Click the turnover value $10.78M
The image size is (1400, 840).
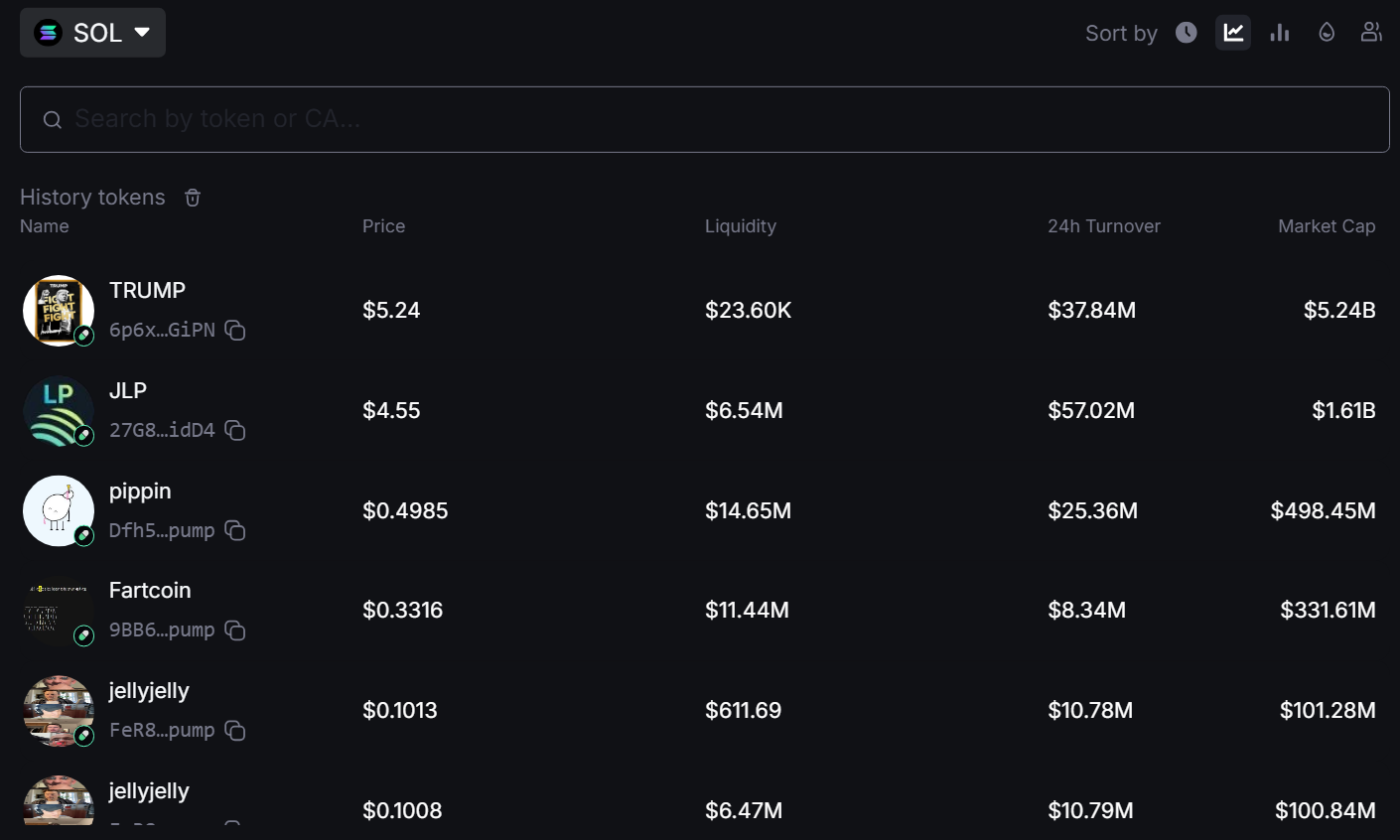point(1090,711)
